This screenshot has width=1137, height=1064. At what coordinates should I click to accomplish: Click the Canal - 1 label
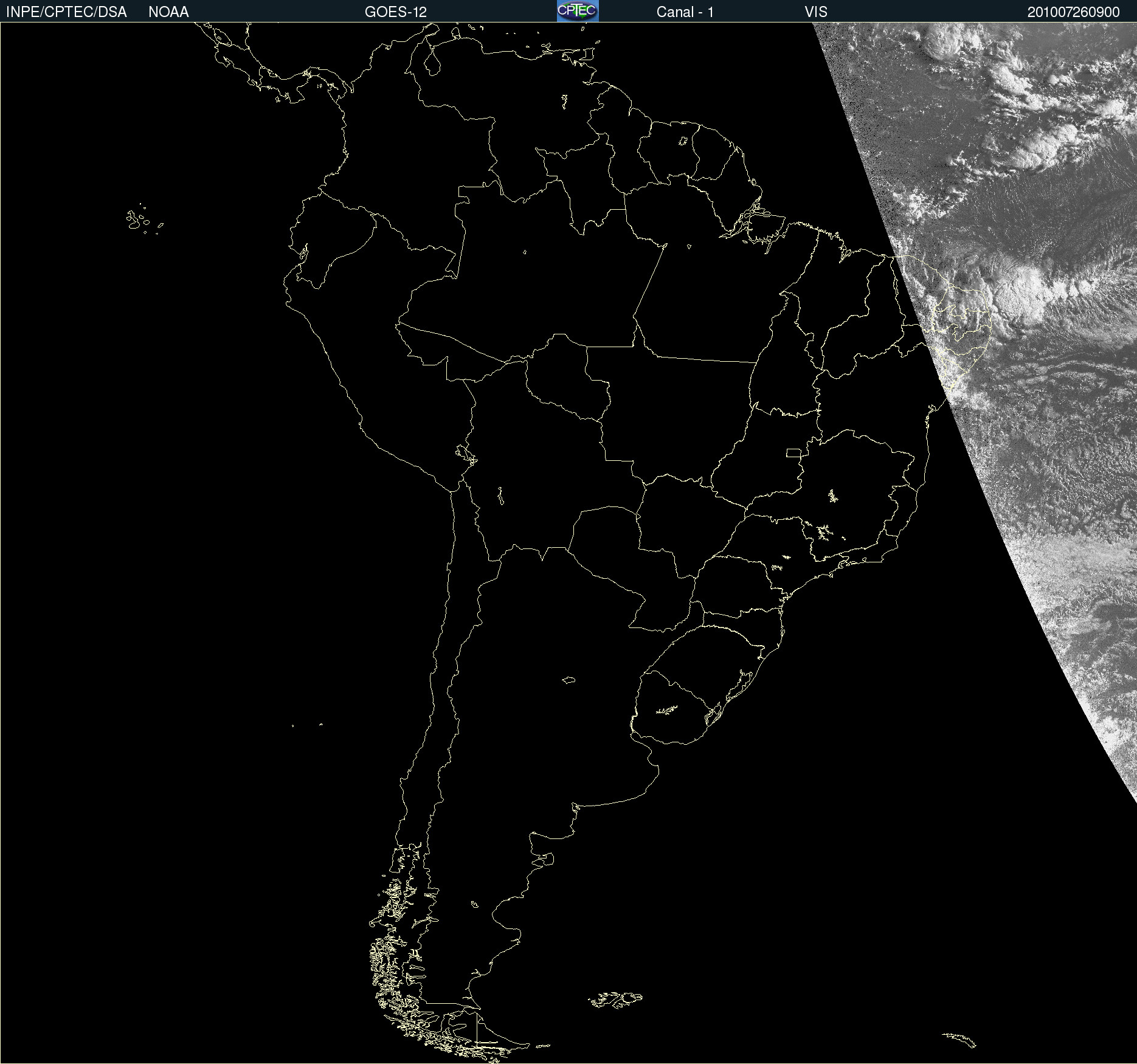coord(685,12)
